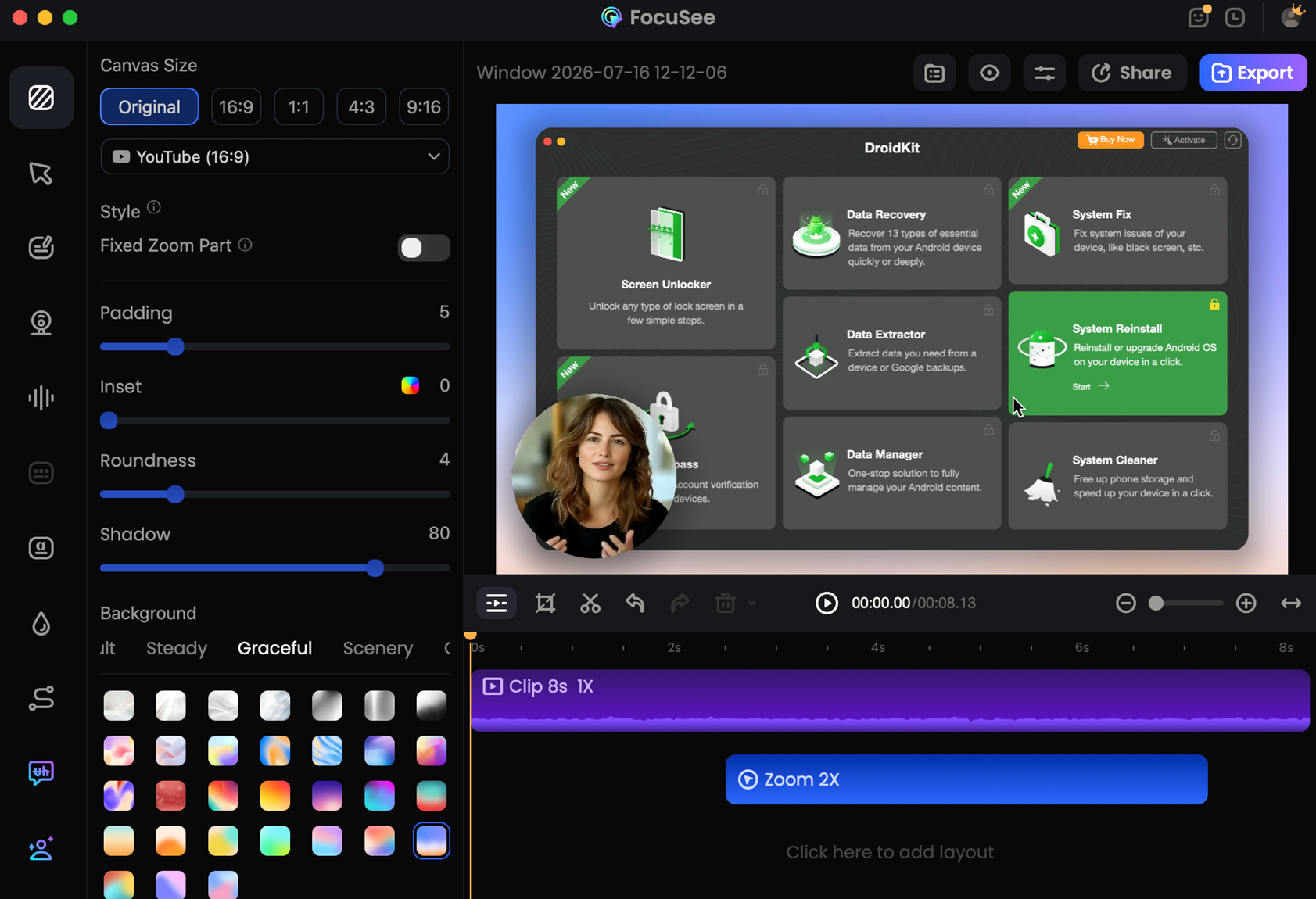The width and height of the screenshot is (1316, 899).
Task: Click the Buy Now button in DroidKit preview
Action: tap(1110, 140)
